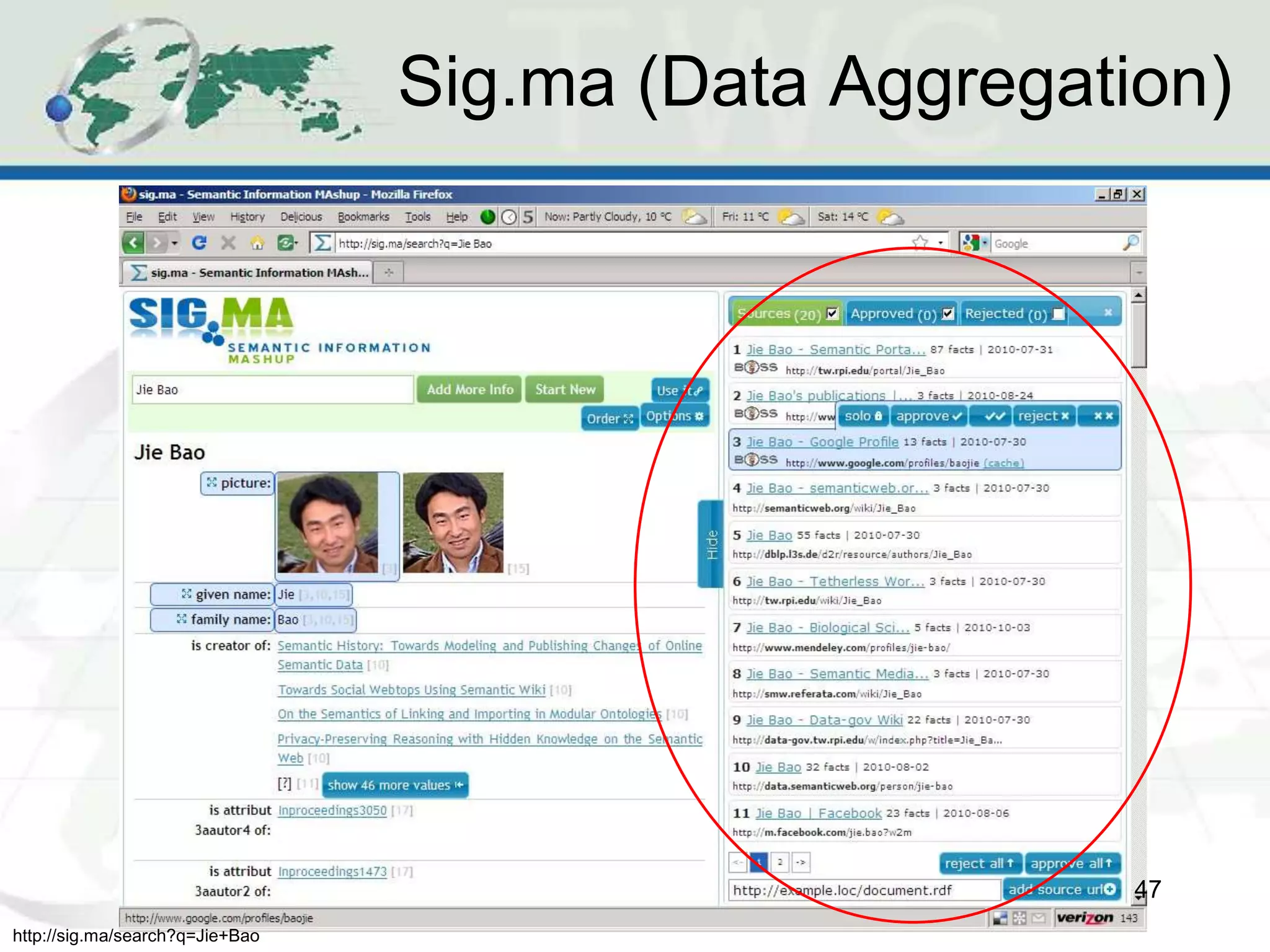Click the Partly Cloudy weather icon

tap(694, 217)
